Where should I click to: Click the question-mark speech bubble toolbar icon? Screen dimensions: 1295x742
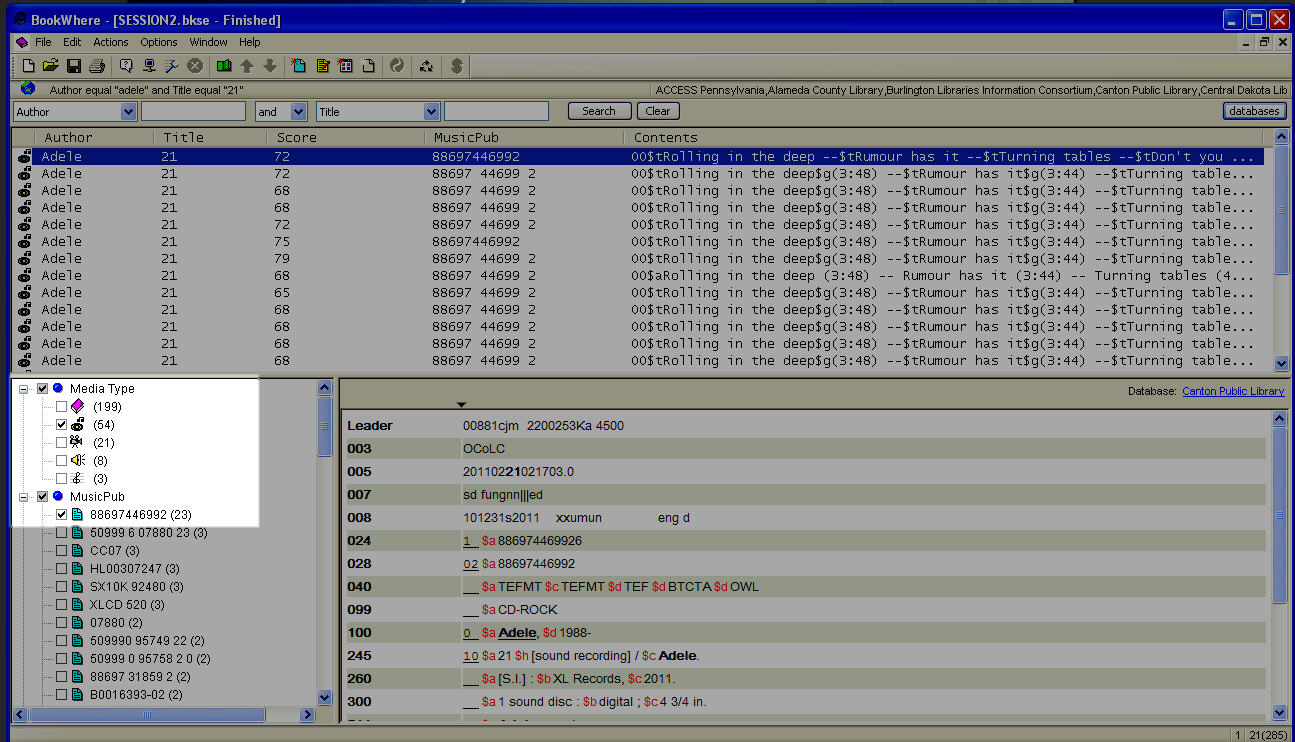[x=126, y=66]
